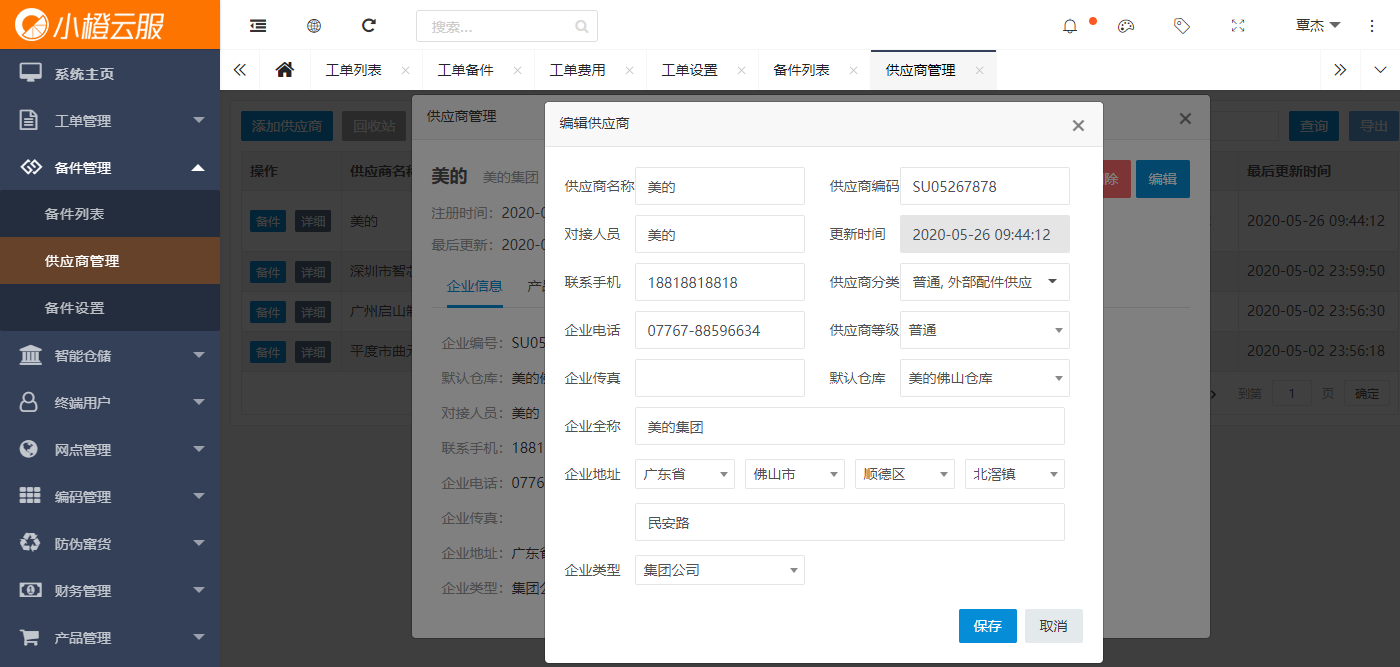Click the search magnifier icon
Image resolution: width=1400 pixels, height=667 pixels.
pyautogui.click(x=582, y=27)
